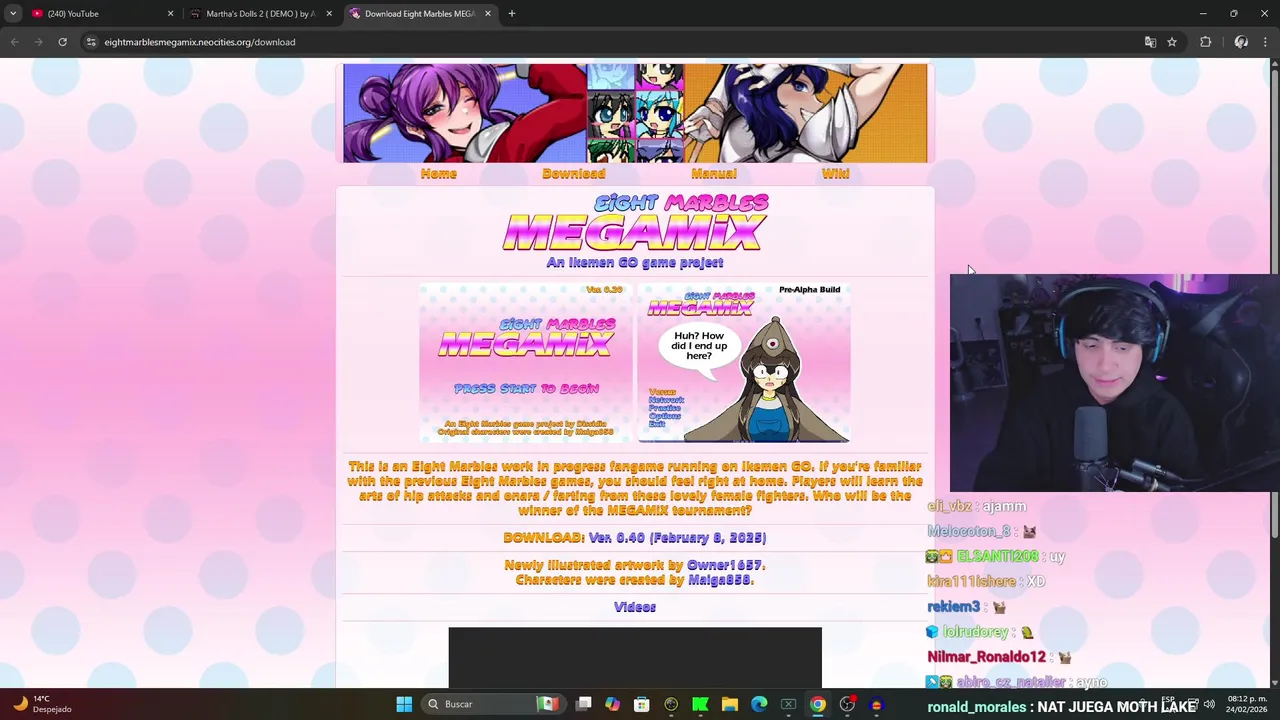Open Task View on the taskbar
Image resolution: width=1280 pixels, height=720 pixels.
(584, 704)
